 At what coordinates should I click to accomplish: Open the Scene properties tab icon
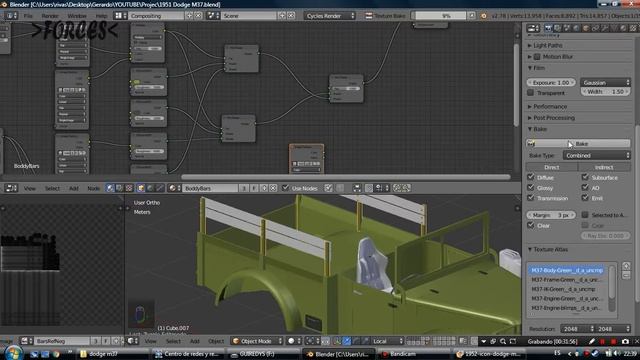point(567,28)
